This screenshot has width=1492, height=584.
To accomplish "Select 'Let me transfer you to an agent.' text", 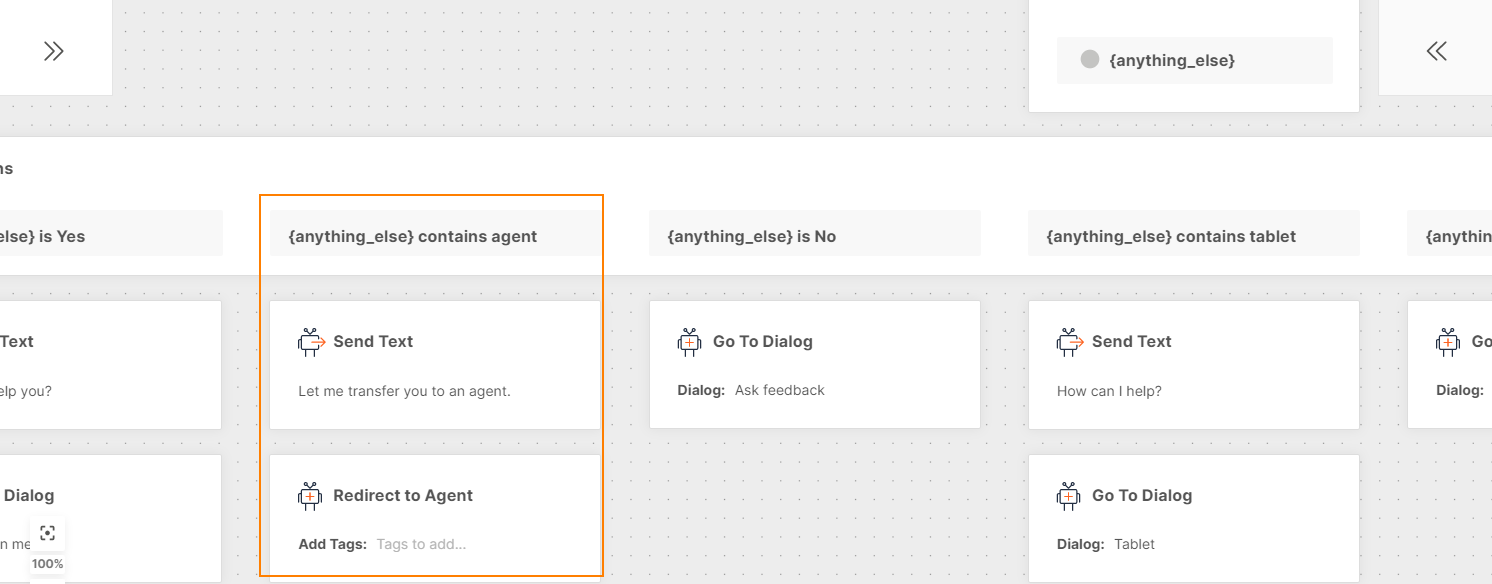I will click(404, 391).
